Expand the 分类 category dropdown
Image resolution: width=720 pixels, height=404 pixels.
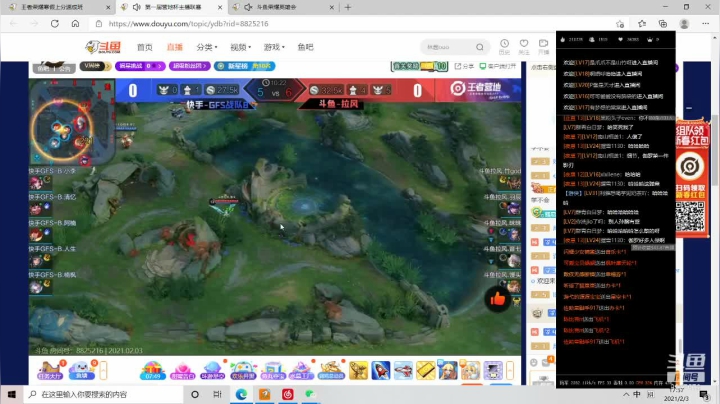pyautogui.click(x=207, y=47)
